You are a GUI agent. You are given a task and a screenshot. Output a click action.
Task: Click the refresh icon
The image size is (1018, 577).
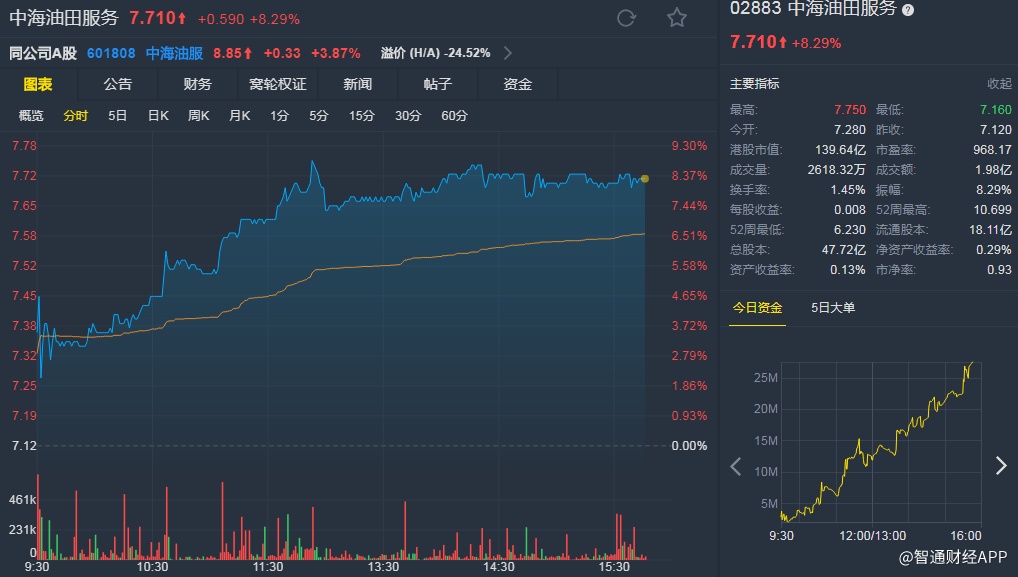coord(627,18)
